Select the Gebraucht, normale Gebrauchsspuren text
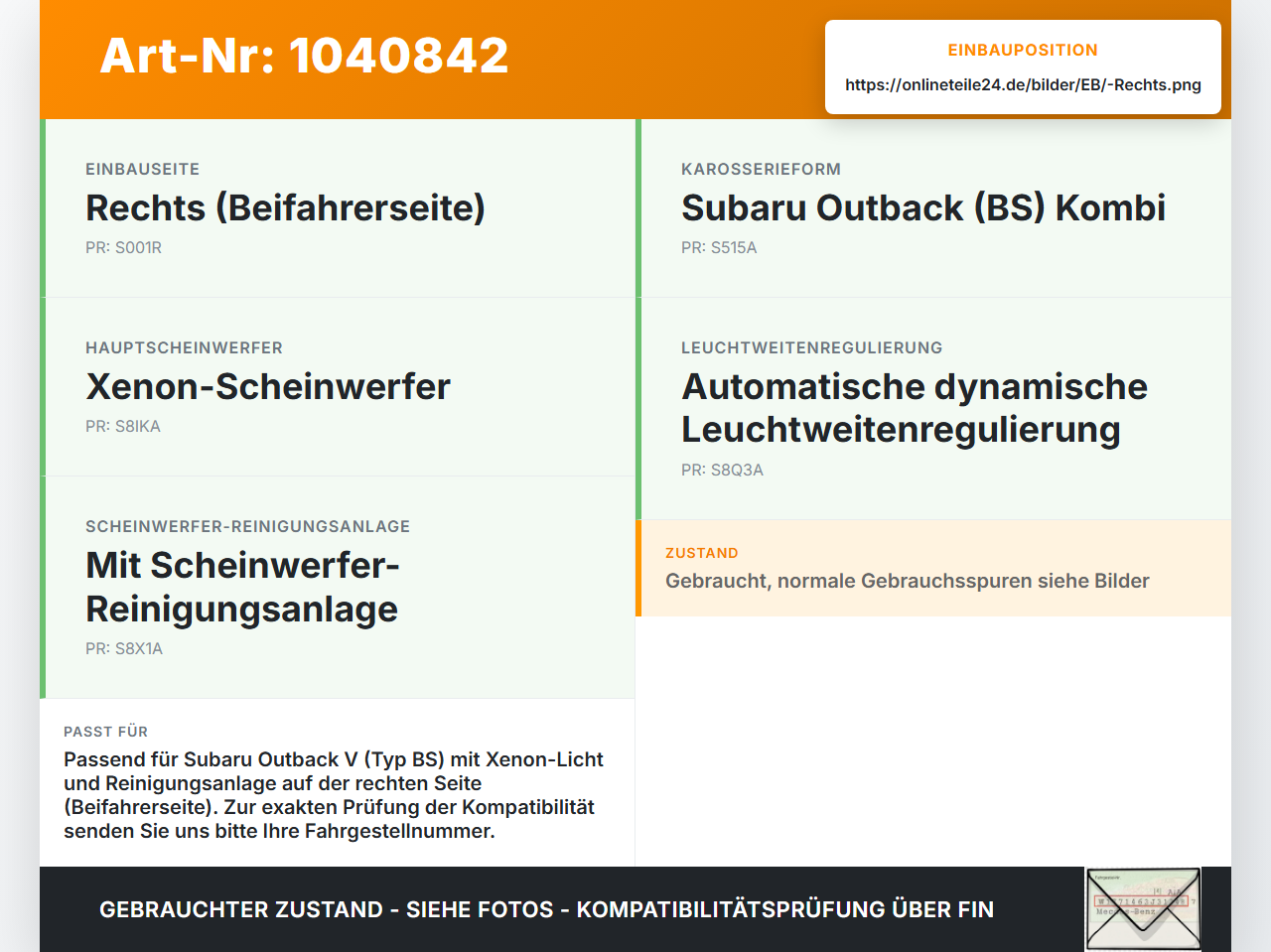The image size is (1271, 952). pos(907,581)
